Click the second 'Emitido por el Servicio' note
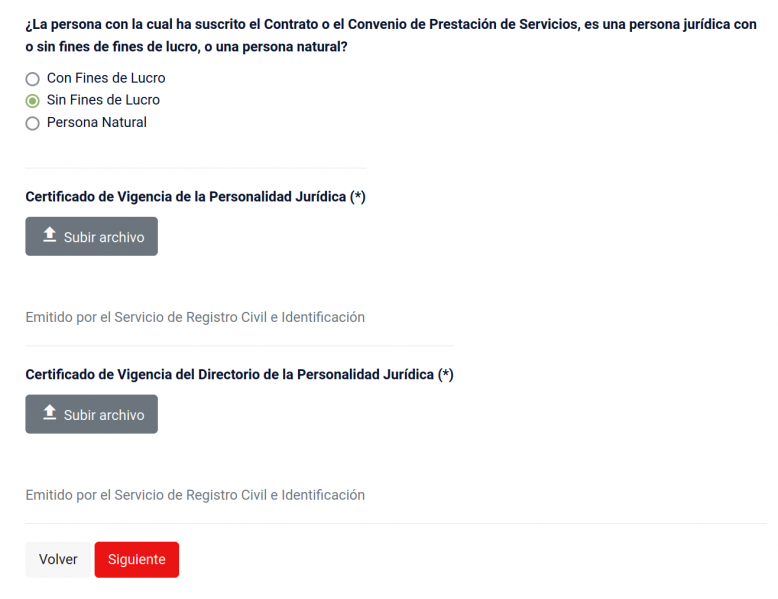778x599 pixels. (195, 495)
